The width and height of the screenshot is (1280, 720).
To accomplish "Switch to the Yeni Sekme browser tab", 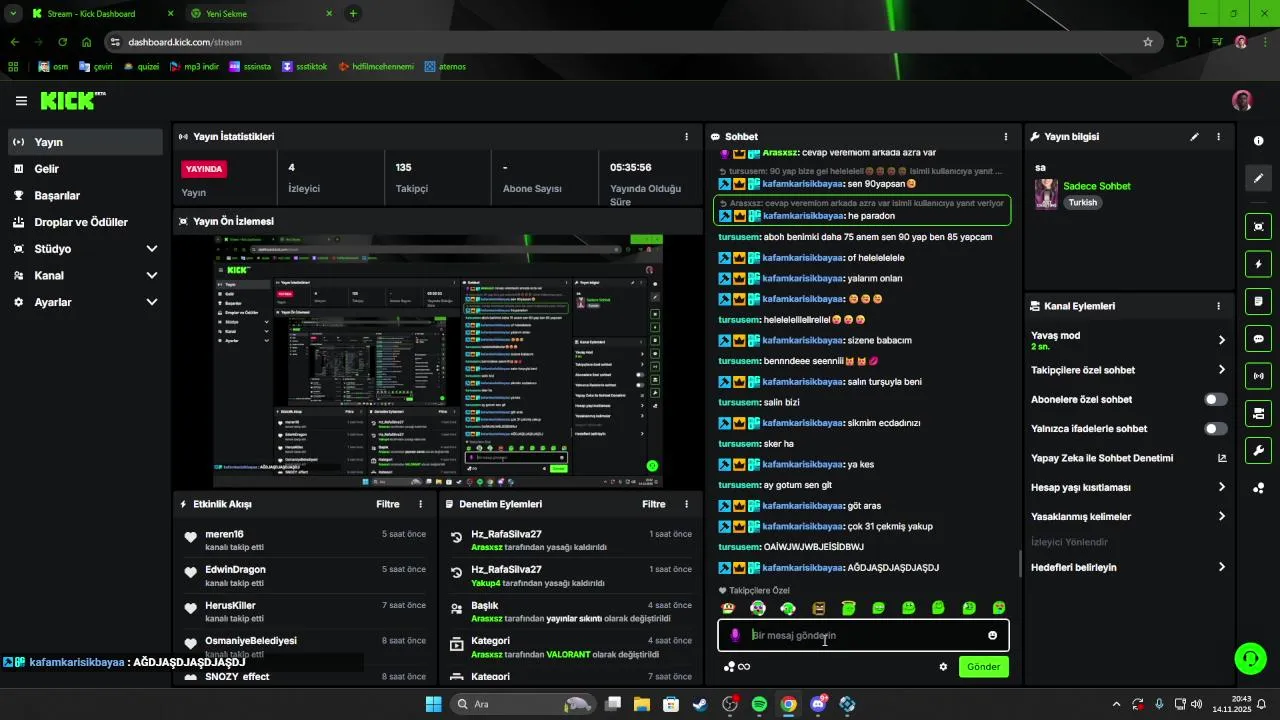I will [x=261, y=14].
